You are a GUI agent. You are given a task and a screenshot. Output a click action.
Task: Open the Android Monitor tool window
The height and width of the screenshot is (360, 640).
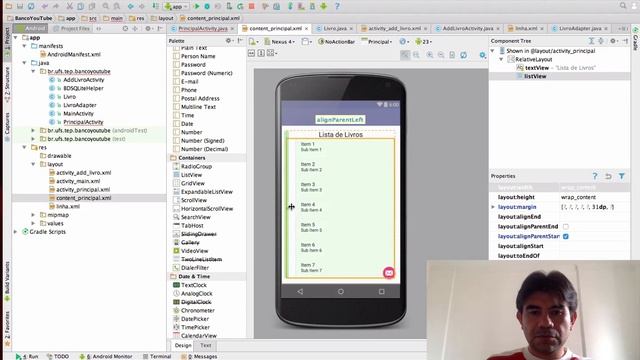click(x=106, y=356)
